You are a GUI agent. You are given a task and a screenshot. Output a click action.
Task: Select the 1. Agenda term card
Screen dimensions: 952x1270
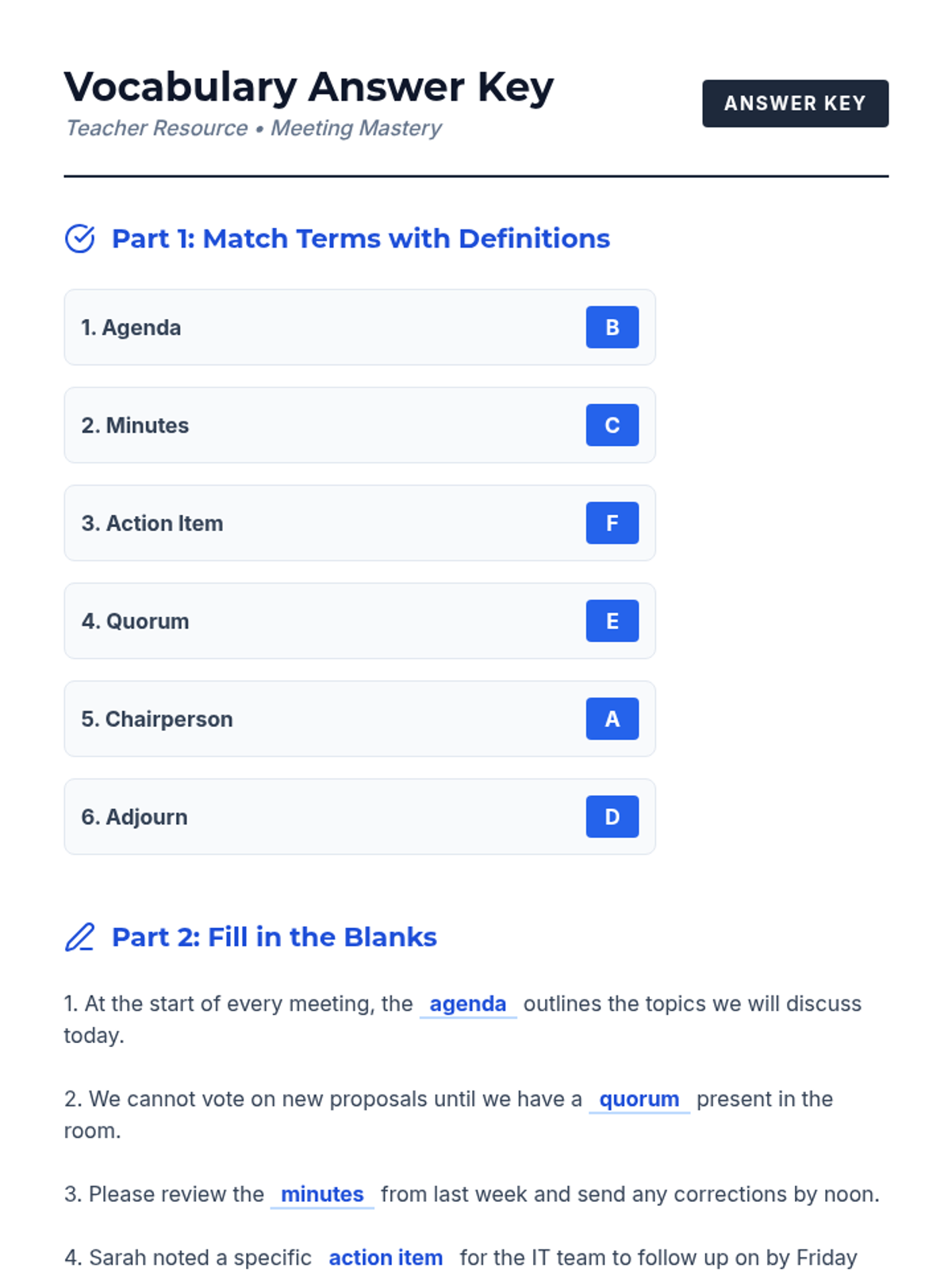[x=359, y=327]
